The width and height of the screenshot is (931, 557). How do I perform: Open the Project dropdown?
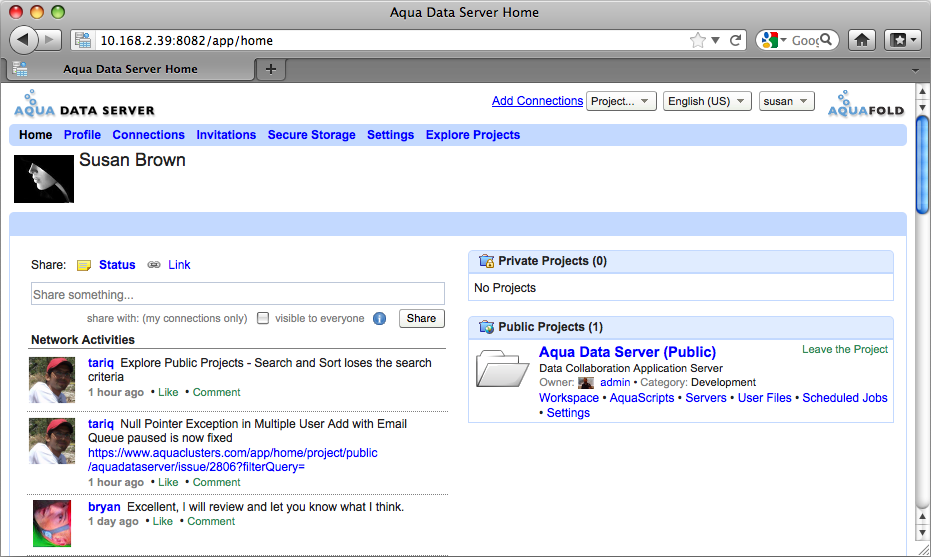(x=621, y=101)
